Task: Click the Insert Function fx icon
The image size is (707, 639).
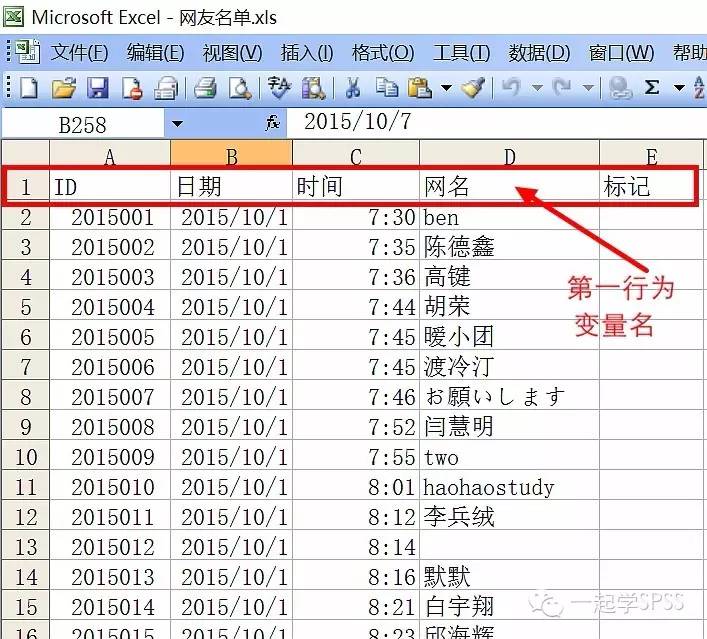Action: point(272,123)
